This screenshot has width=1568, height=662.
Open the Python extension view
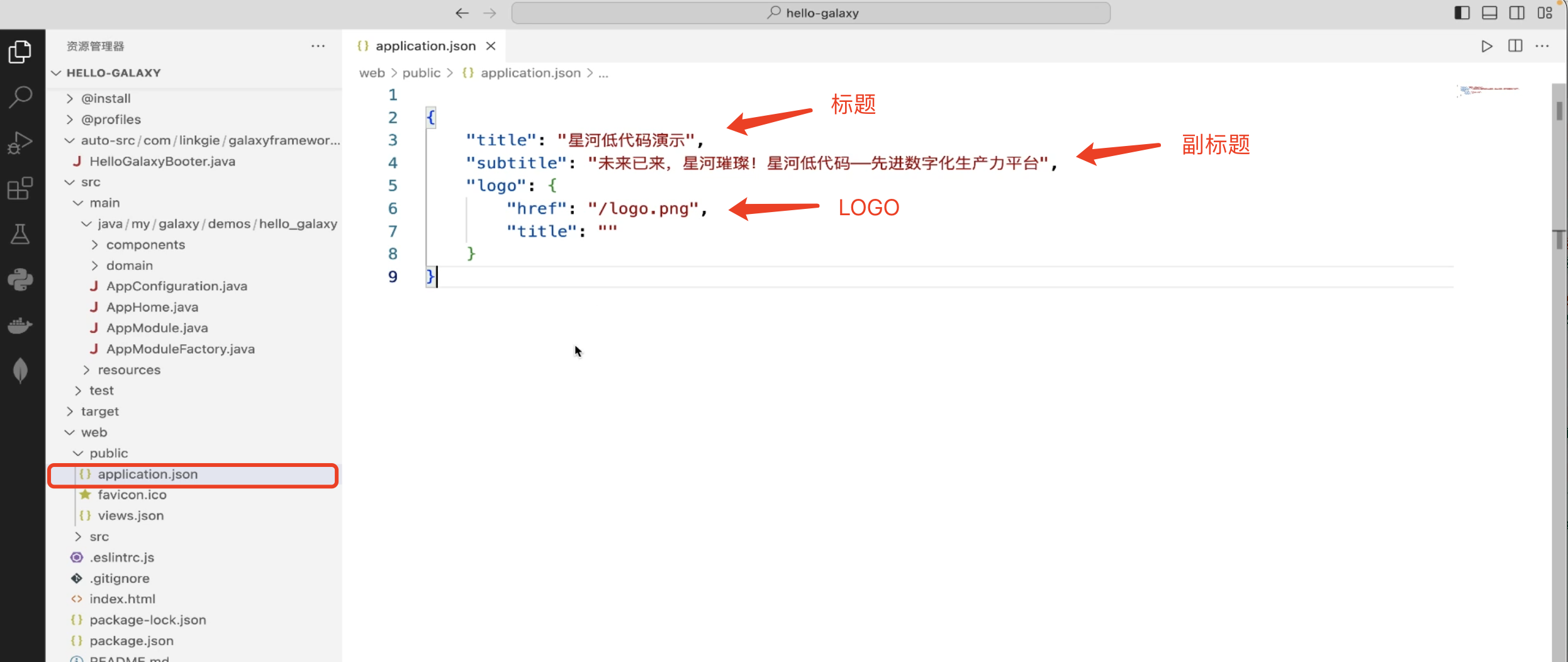(20, 279)
